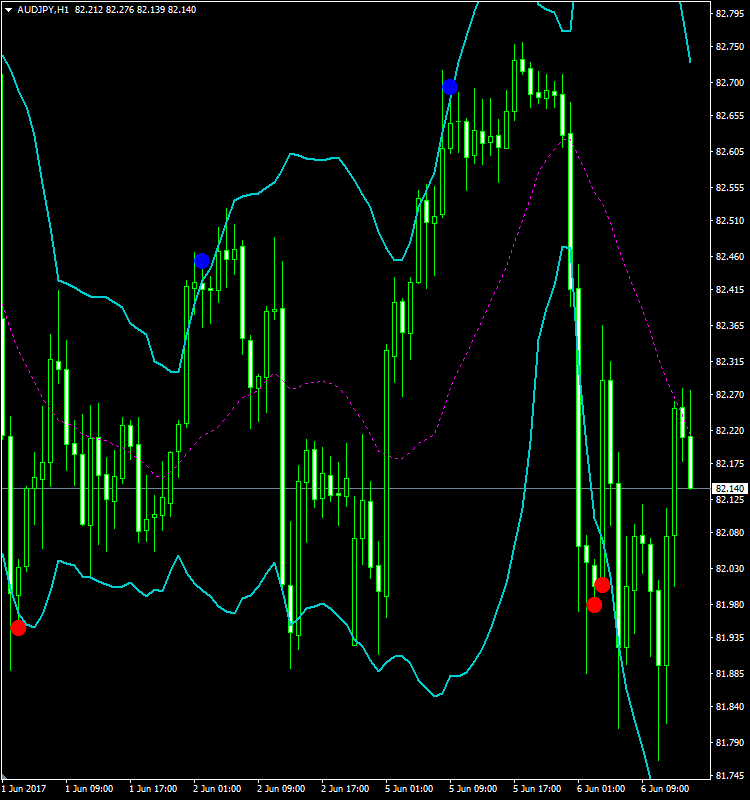
Task: Click the 5 Jun 17:00 time label
Action: coord(537,789)
